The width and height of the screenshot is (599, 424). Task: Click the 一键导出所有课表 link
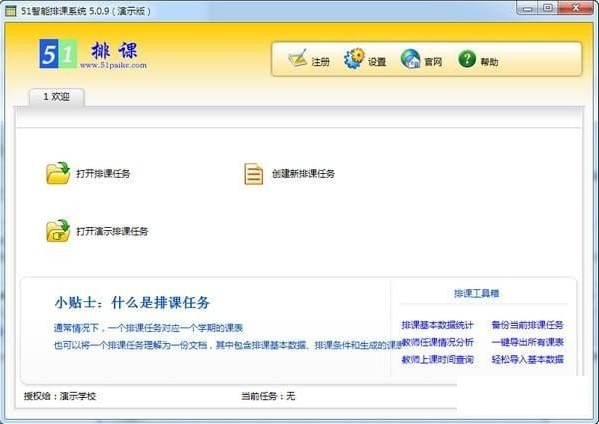click(528, 342)
